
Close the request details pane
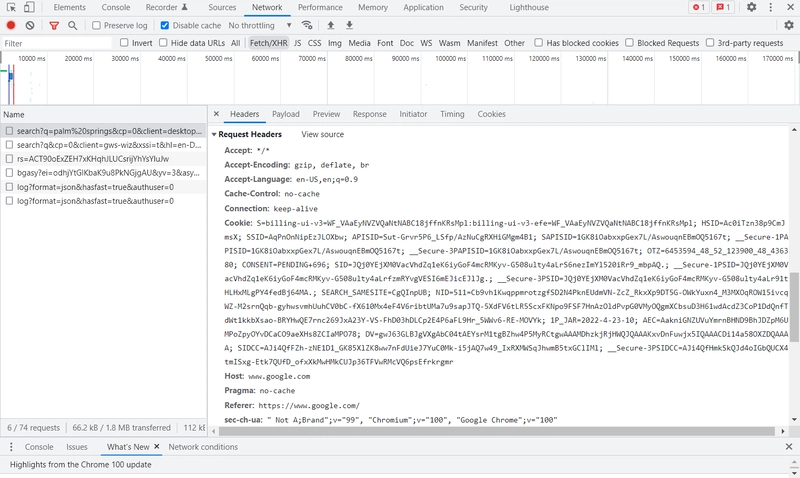216,114
